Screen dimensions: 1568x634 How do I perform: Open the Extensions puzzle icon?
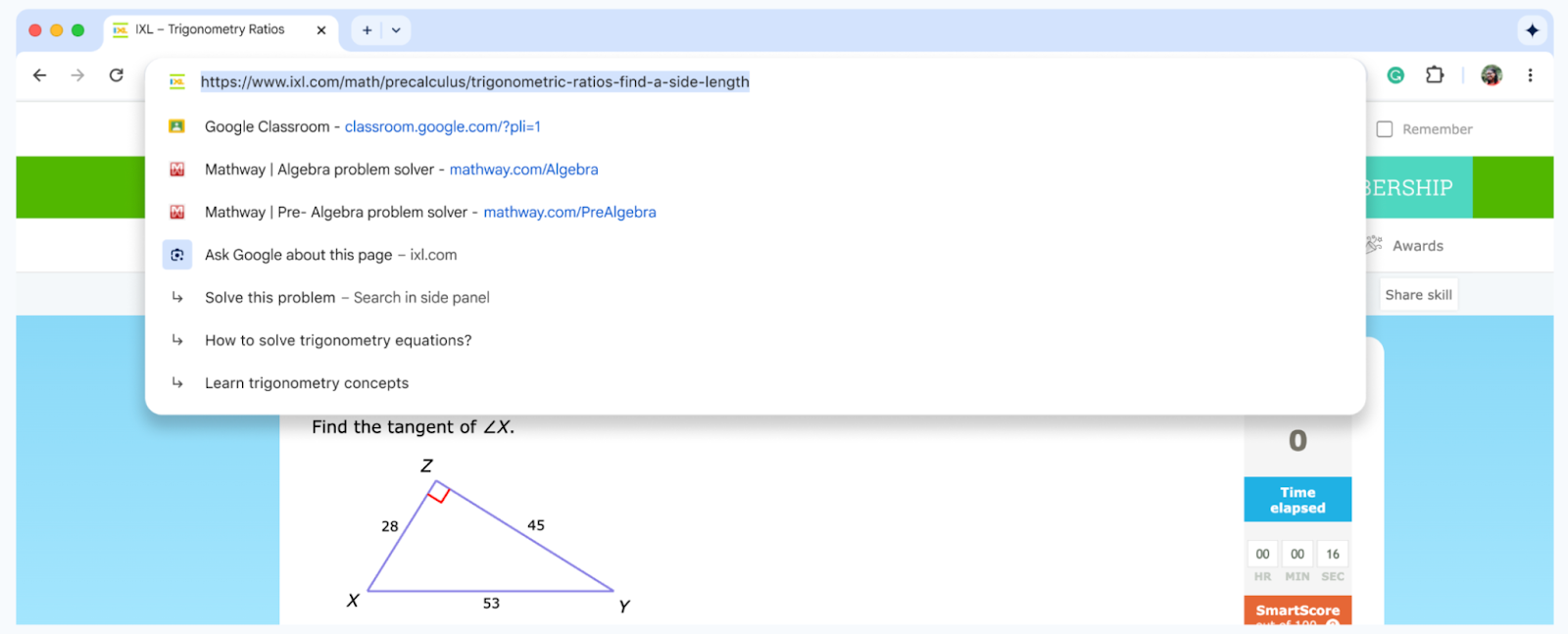(1435, 75)
